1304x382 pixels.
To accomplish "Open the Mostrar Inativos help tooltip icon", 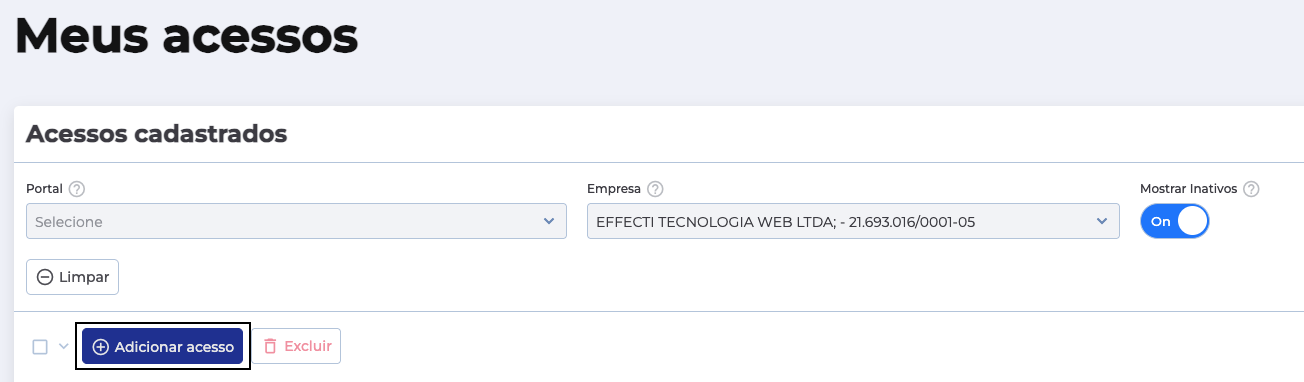I will coord(1251,189).
